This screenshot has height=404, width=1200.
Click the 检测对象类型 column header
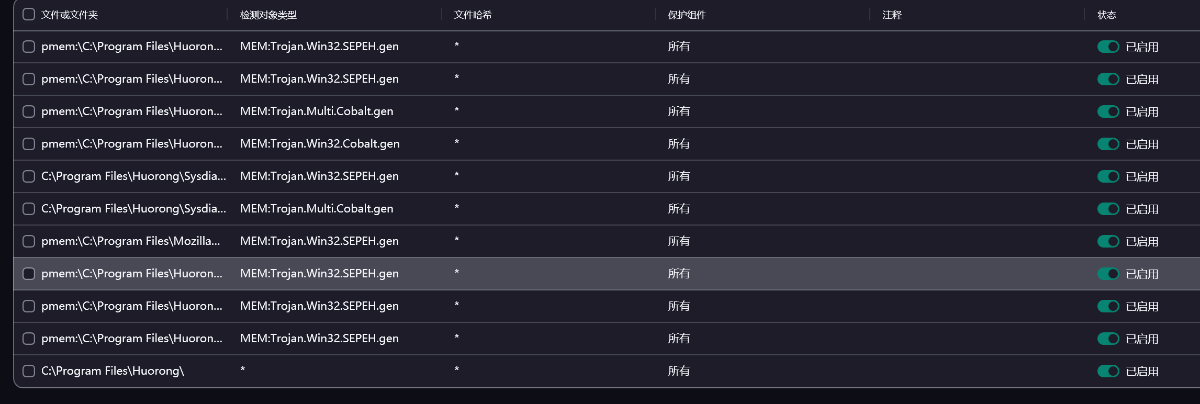click(268, 15)
